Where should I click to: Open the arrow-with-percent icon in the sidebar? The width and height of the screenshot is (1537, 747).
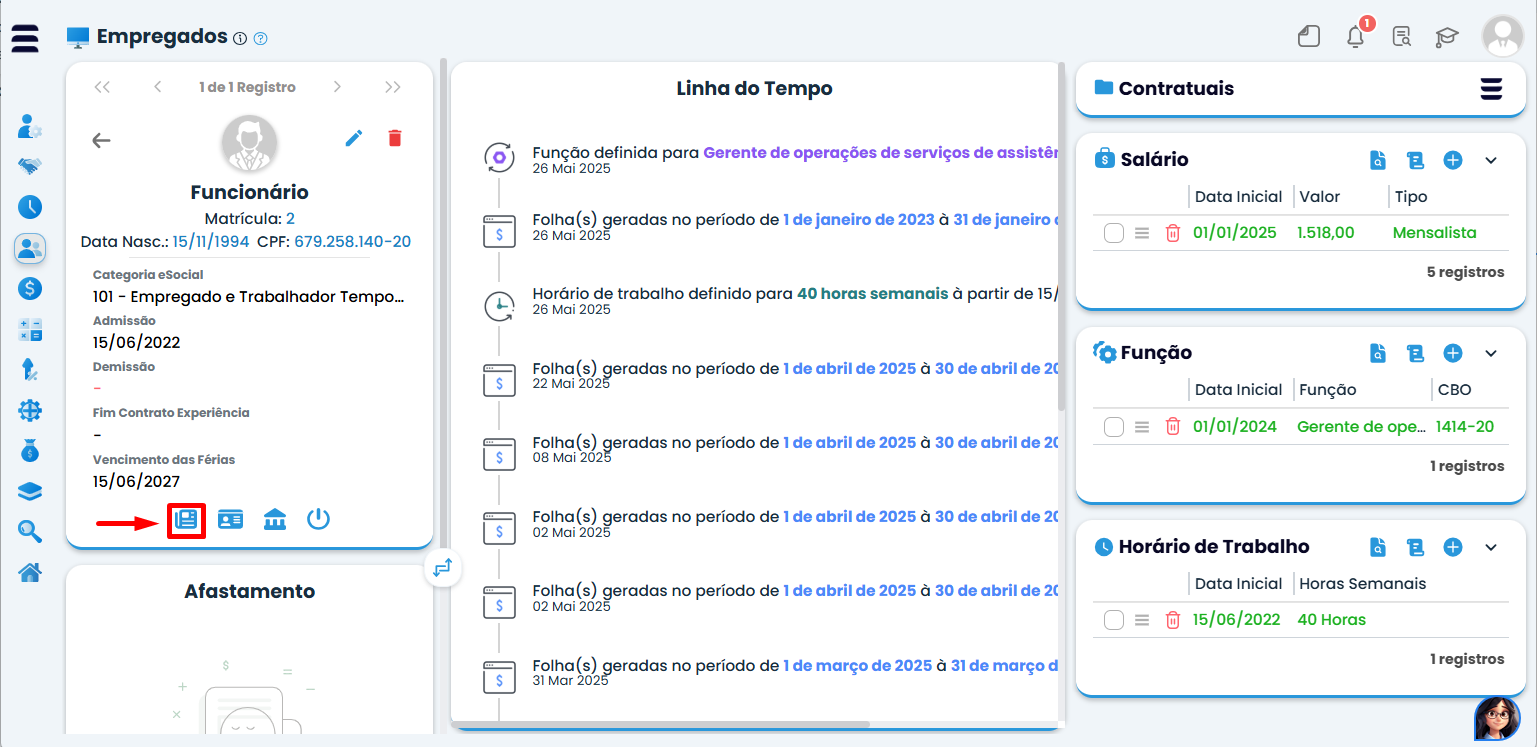pyautogui.click(x=30, y=370)
